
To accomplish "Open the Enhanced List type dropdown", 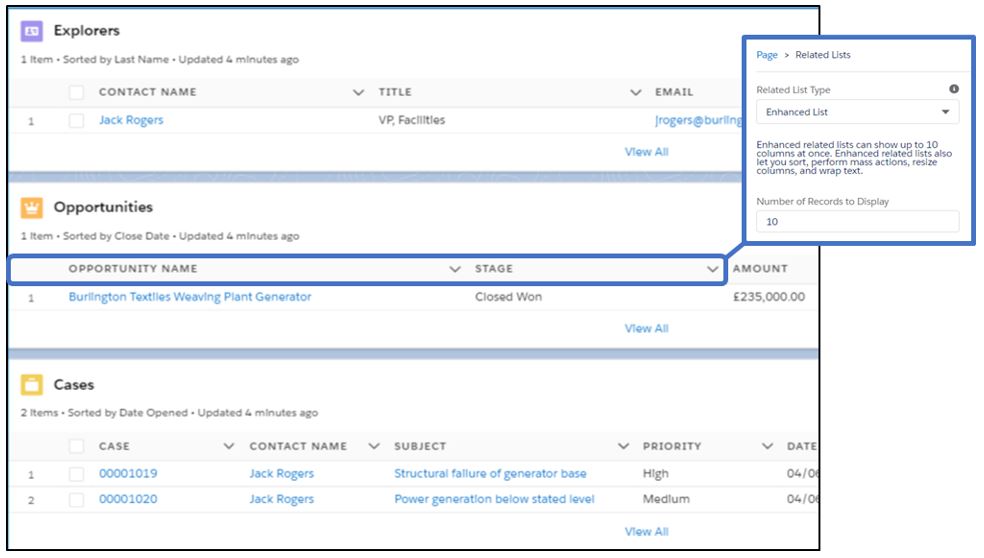I will tap(857, 112).
